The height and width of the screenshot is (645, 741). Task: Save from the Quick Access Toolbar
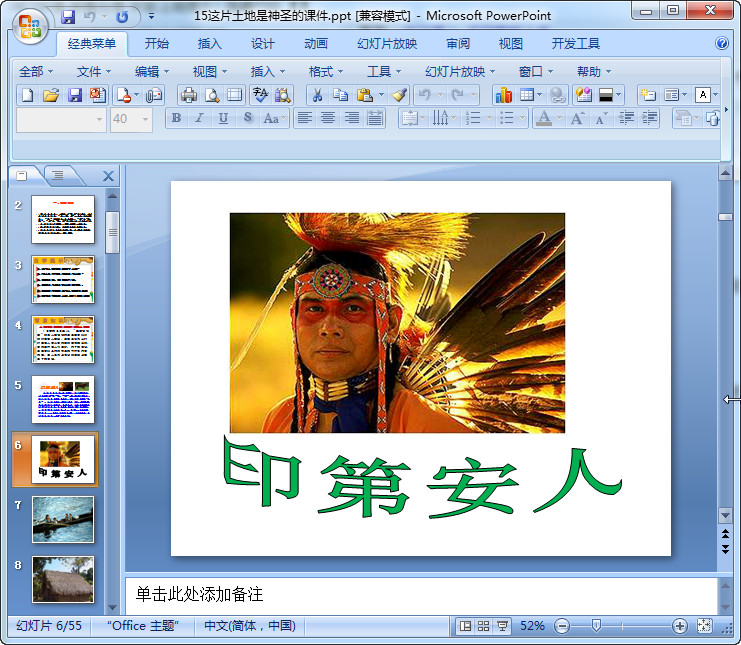point(68,17)
